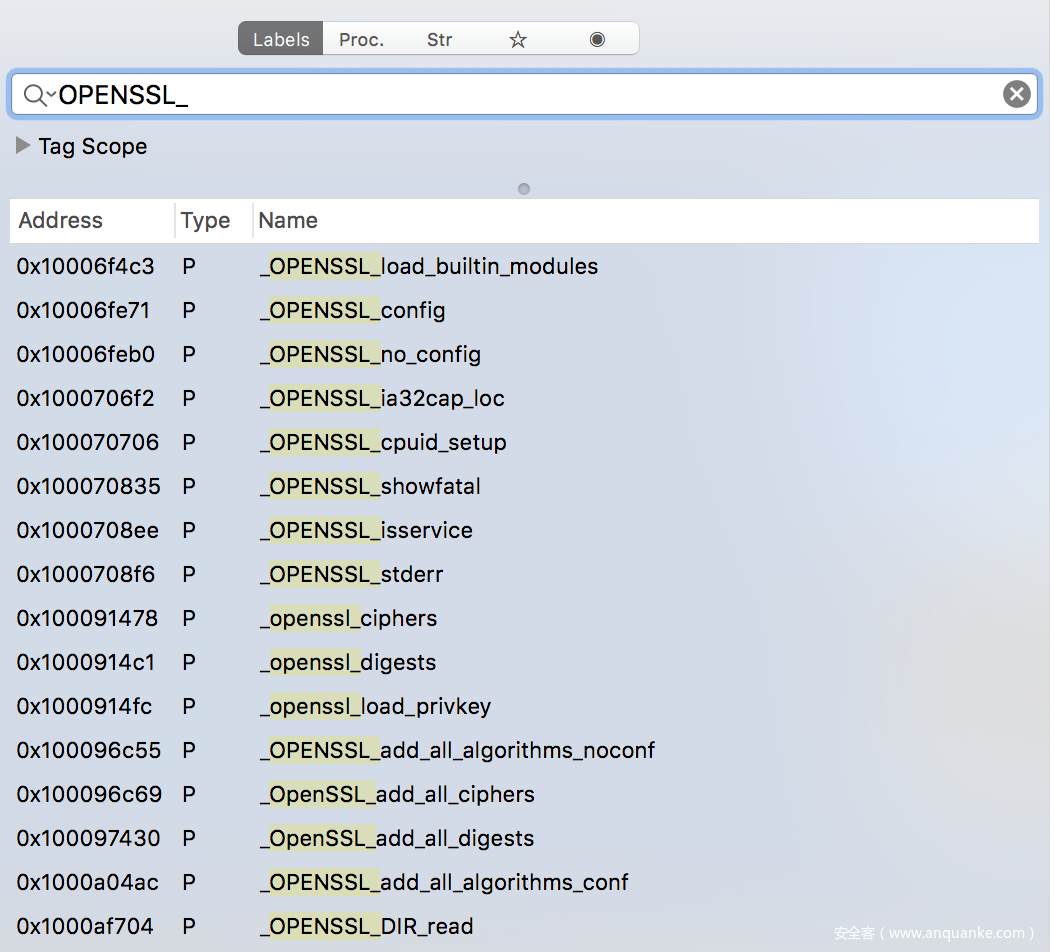Sort by the Name column header
Screen dimensions: 1050x952
[x=288, y=221]
